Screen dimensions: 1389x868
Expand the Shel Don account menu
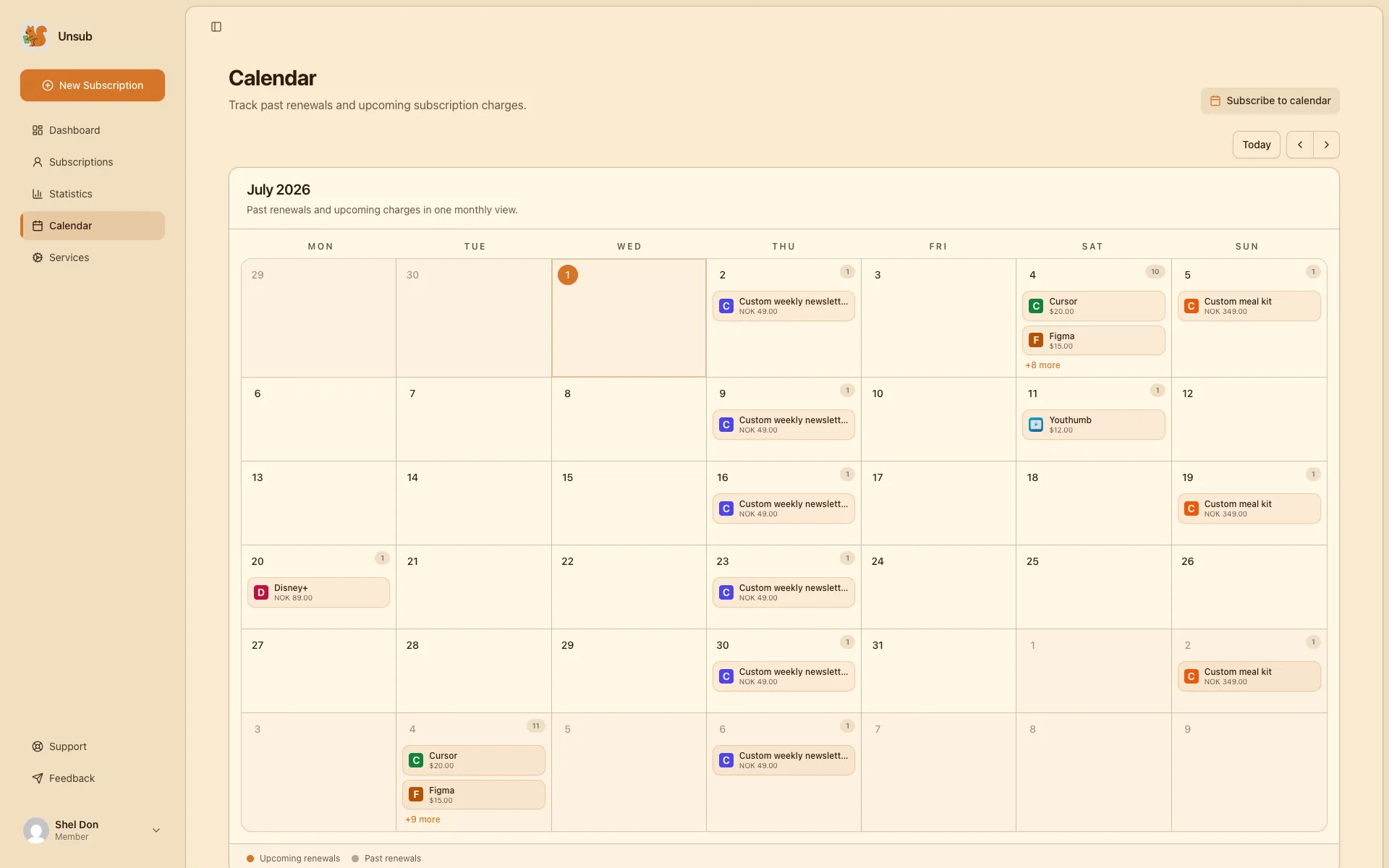tap(156, 830)
